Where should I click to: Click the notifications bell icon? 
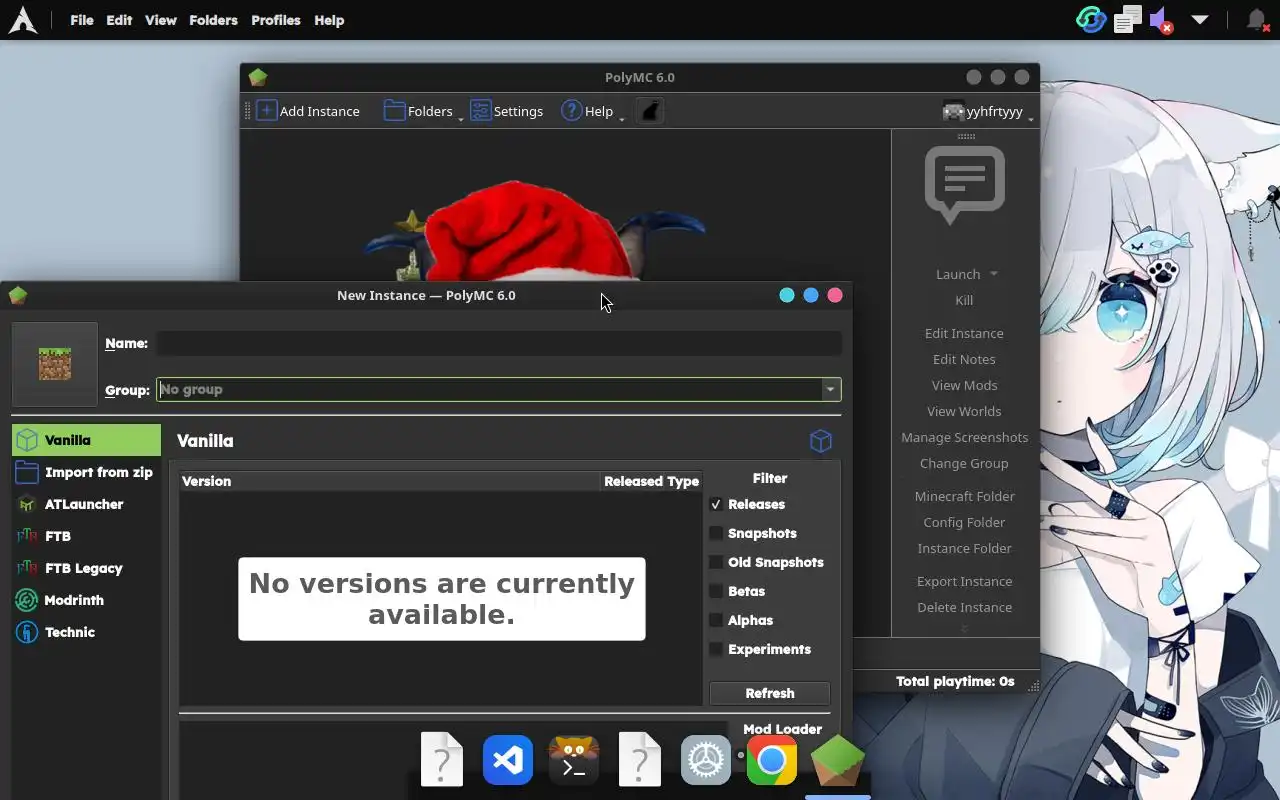pyautogui.click(x=1257, y=20)
